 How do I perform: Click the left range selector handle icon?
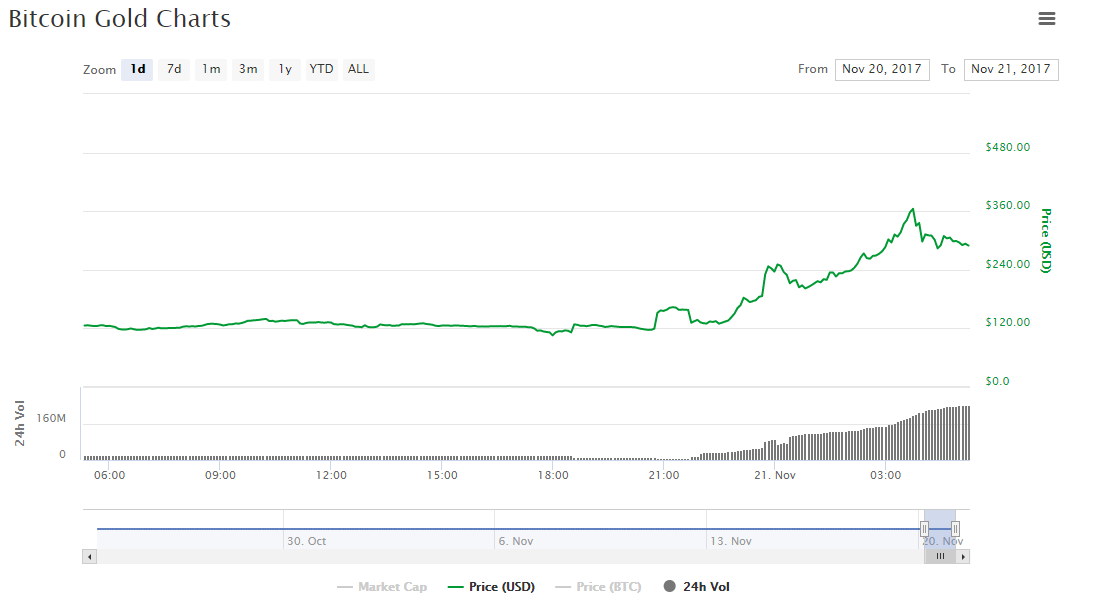(925, 527)
